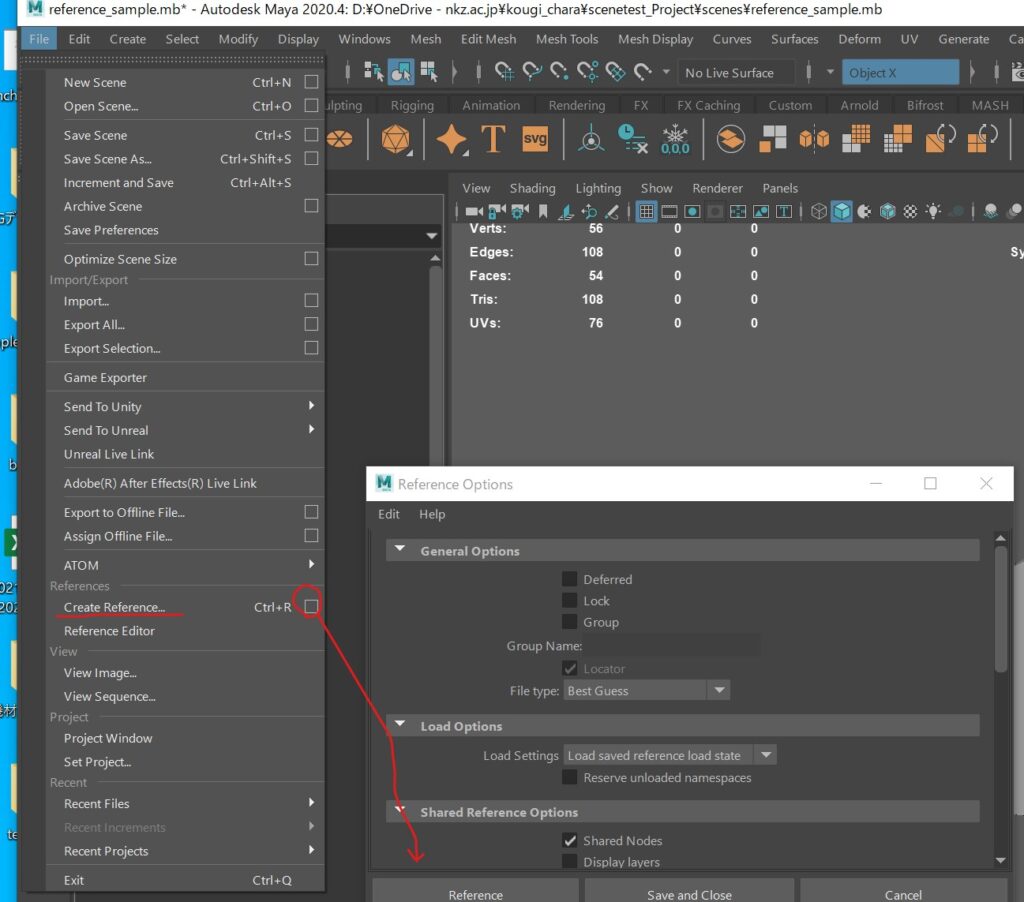The image size is (1024, 902).
Task: Enable snap to view planes icon
Action: [615, 72]
